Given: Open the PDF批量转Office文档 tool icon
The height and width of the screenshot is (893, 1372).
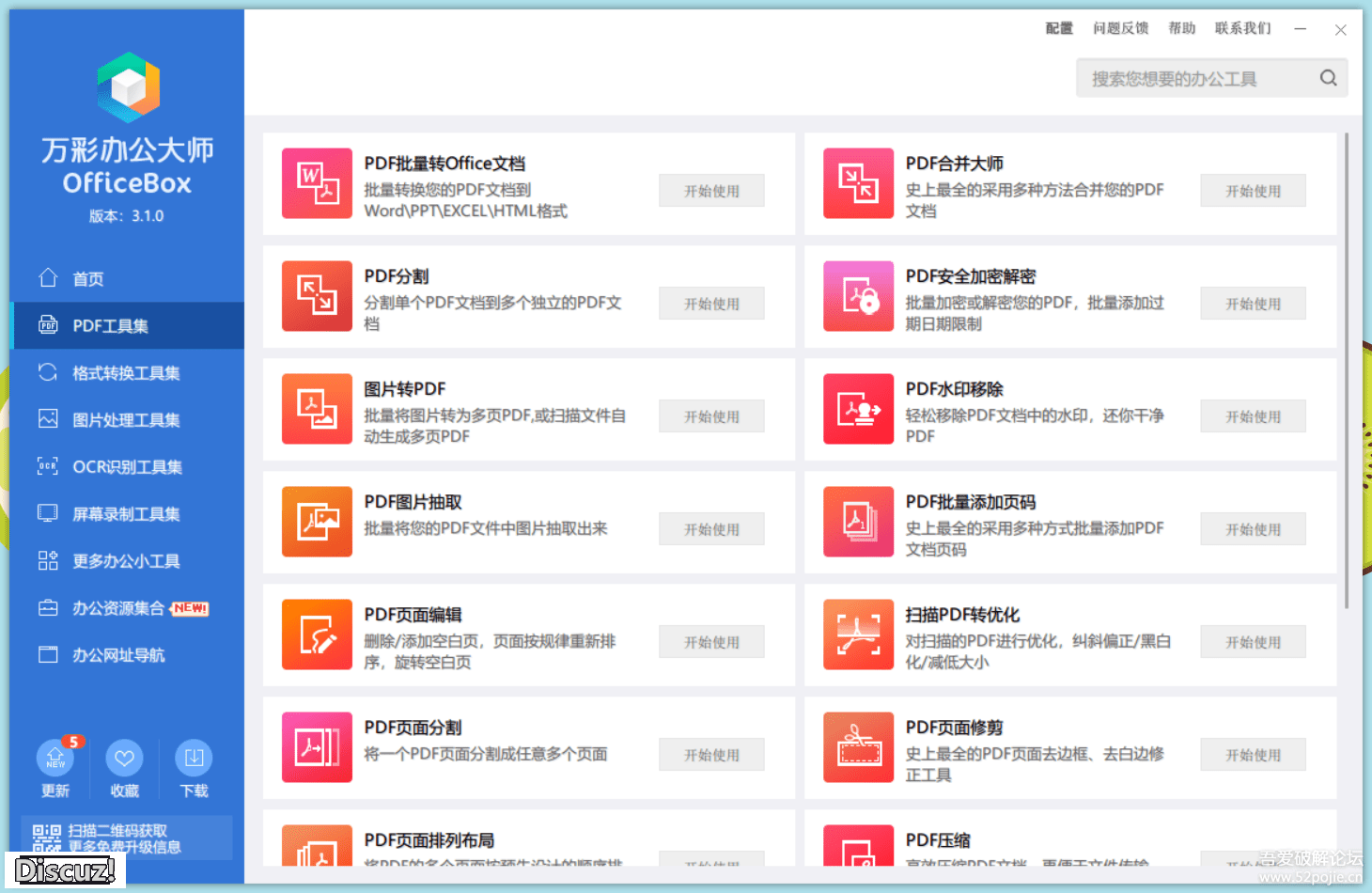Looking at the screenshot, I should point(317,183).
